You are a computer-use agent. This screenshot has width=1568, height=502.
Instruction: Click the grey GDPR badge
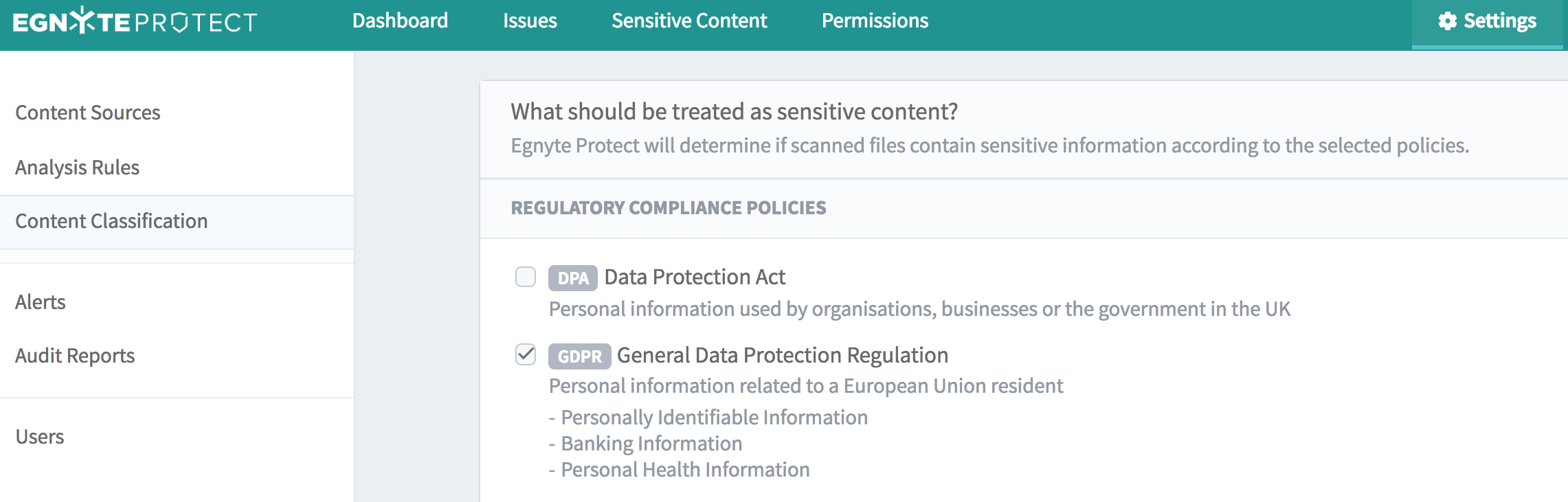coord(579,356)
